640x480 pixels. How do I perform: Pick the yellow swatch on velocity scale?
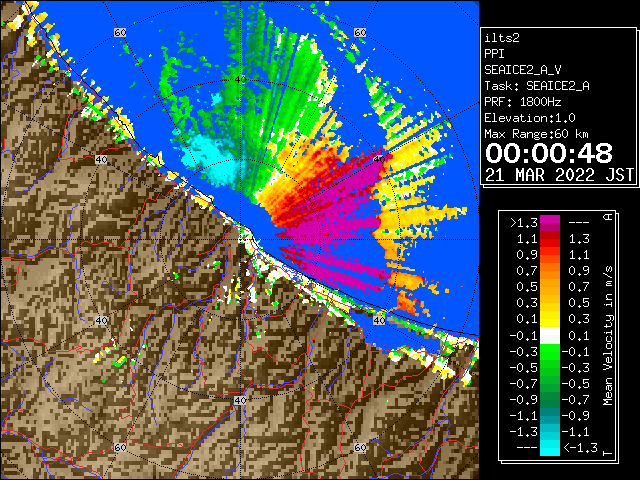550,319
